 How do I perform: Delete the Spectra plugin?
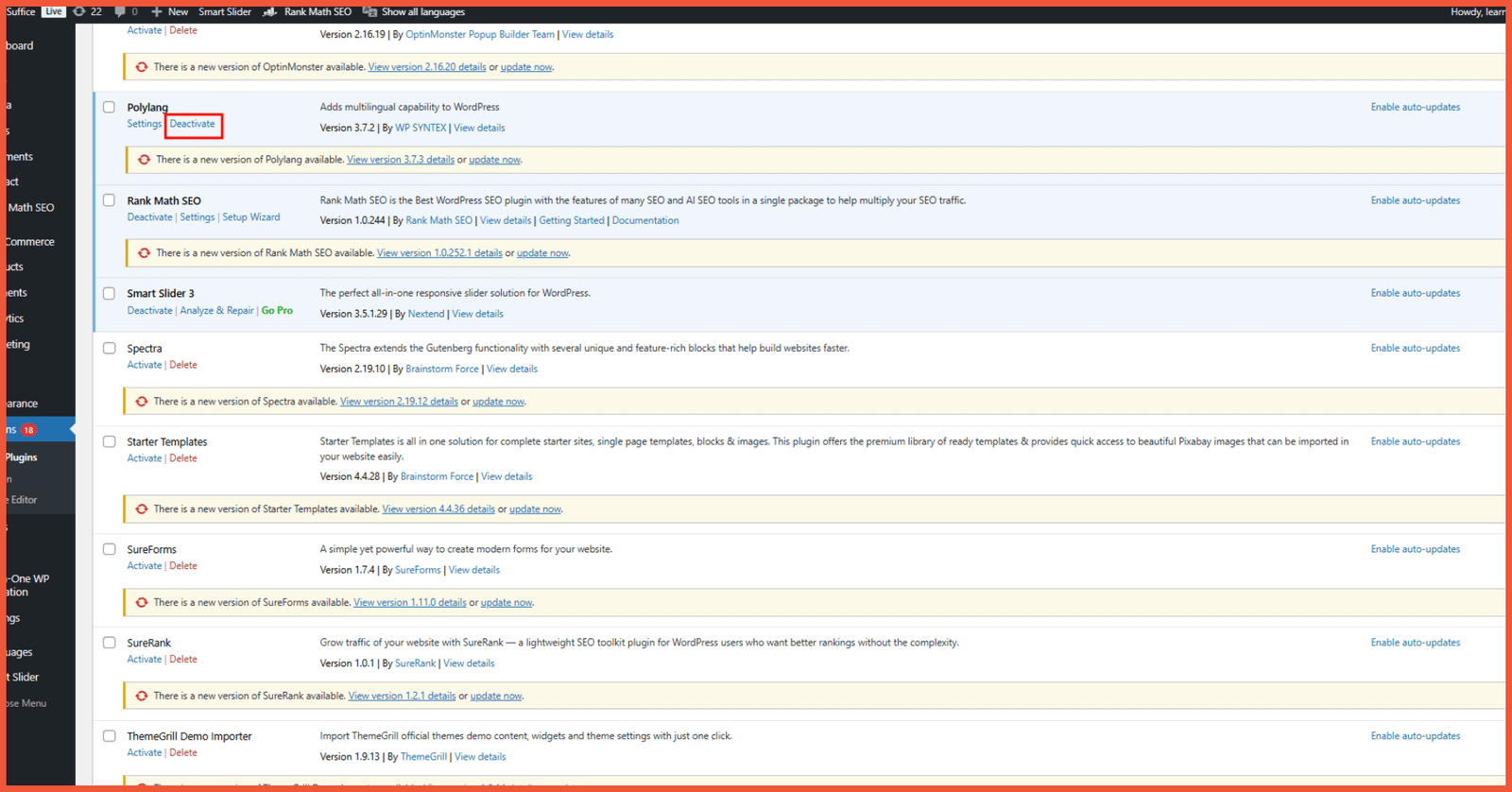183,365
